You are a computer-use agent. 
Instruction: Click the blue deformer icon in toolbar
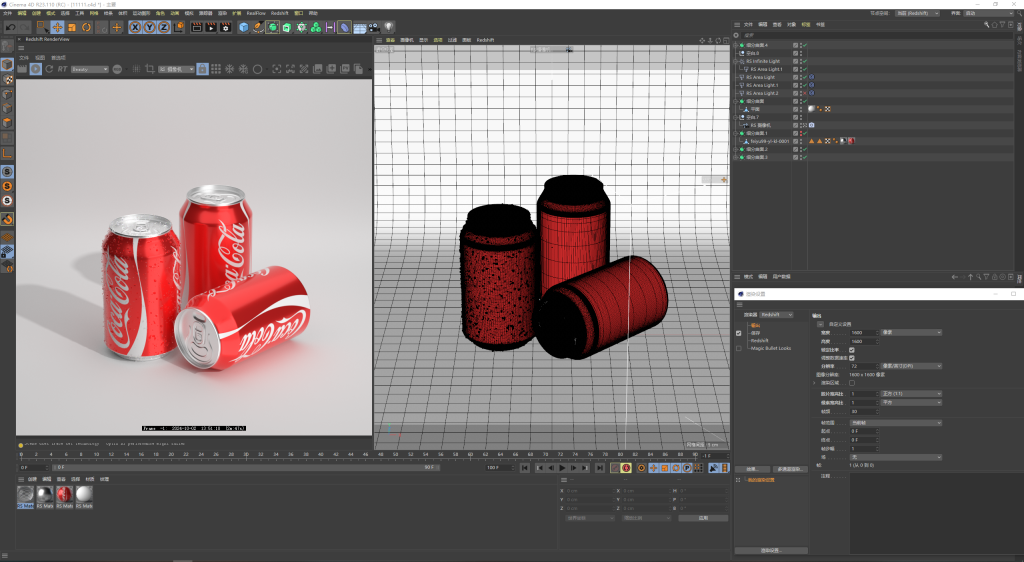pos(345,27)
